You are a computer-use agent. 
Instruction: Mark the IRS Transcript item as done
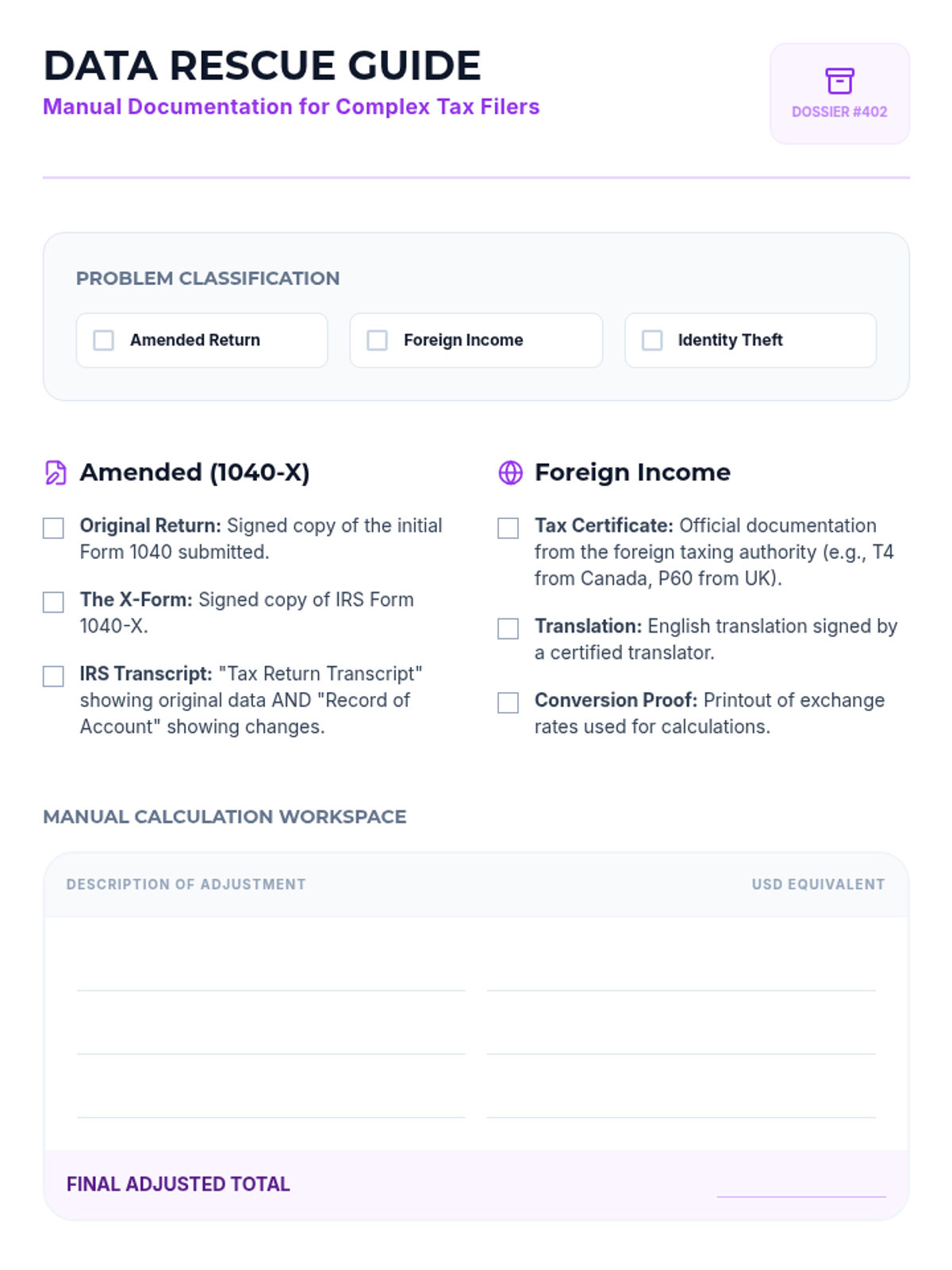(x=53, y=675)
